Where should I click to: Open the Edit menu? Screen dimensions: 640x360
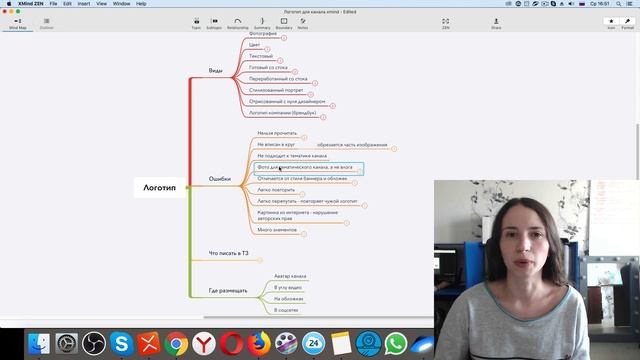pyautogui.click(x=67, y=4)
